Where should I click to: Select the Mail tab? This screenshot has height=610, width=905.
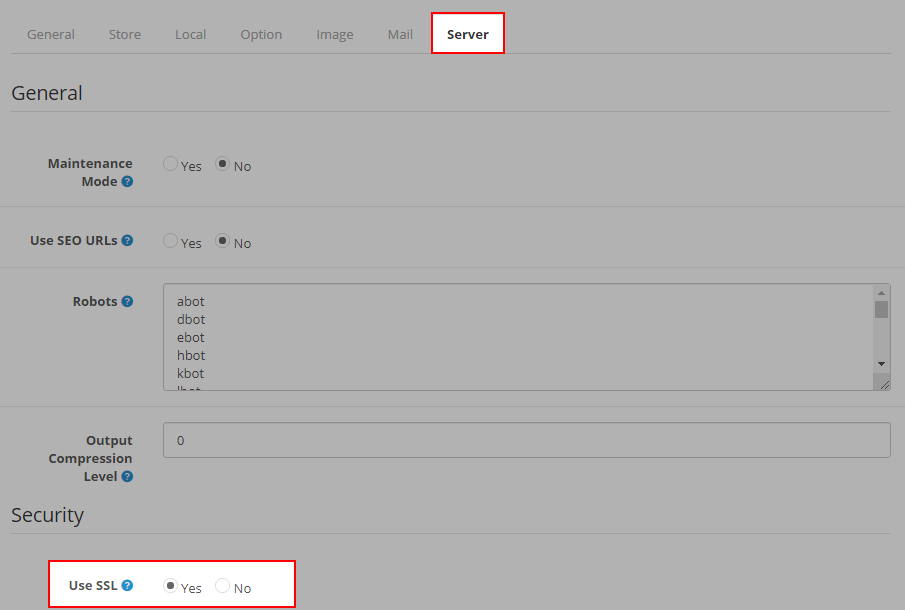[400, 35]
